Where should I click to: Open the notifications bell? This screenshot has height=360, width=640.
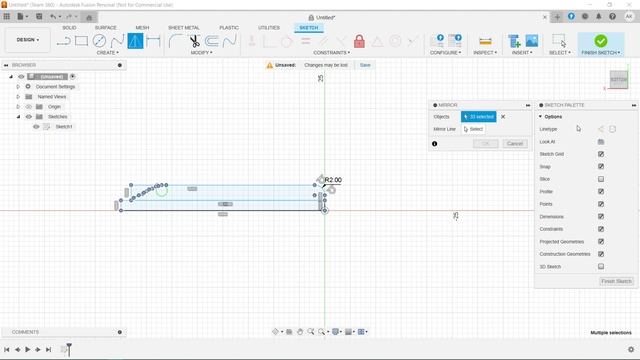[x=598, y=16]
